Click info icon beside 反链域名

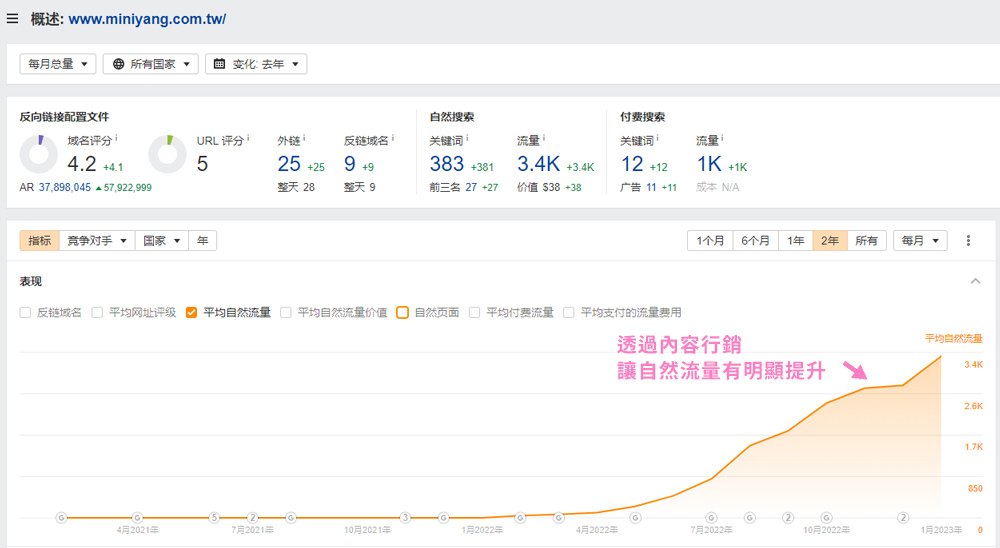[393, 139]
